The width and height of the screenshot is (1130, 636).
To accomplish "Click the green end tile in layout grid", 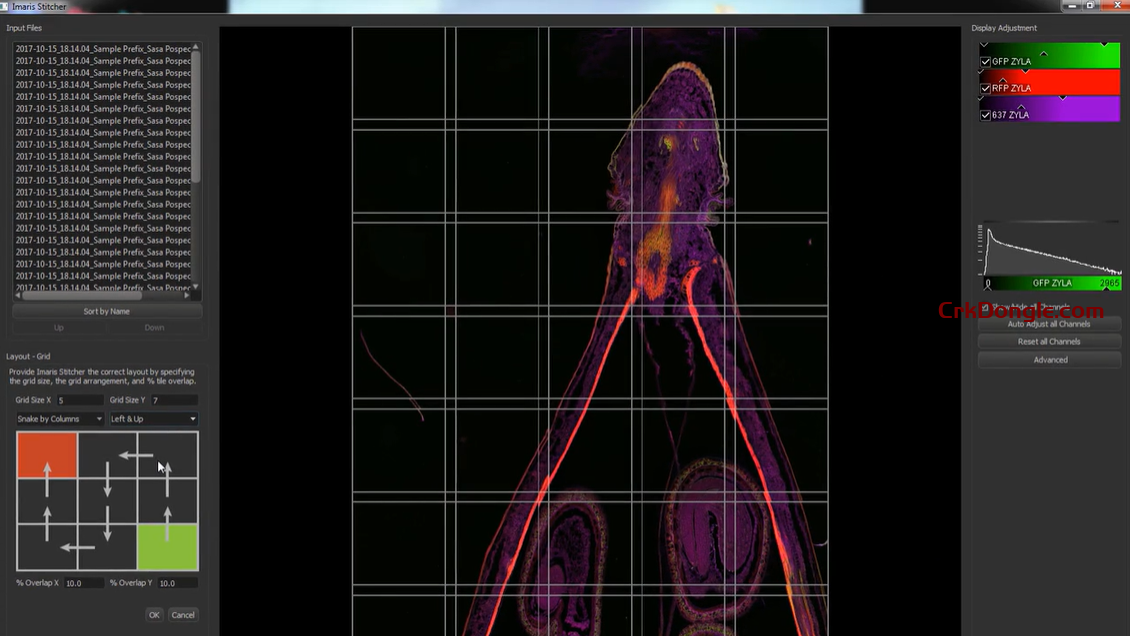I will [x=167, y=547].
